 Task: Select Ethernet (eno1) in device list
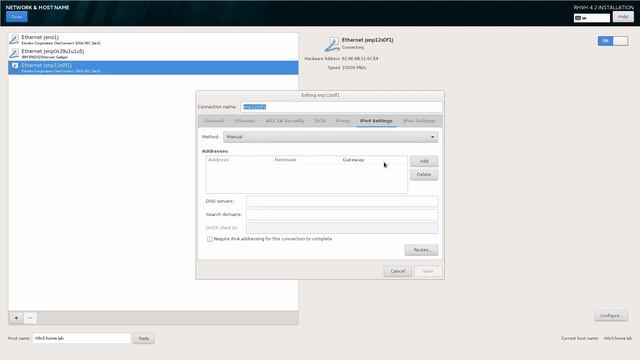[x=153, y=40]
